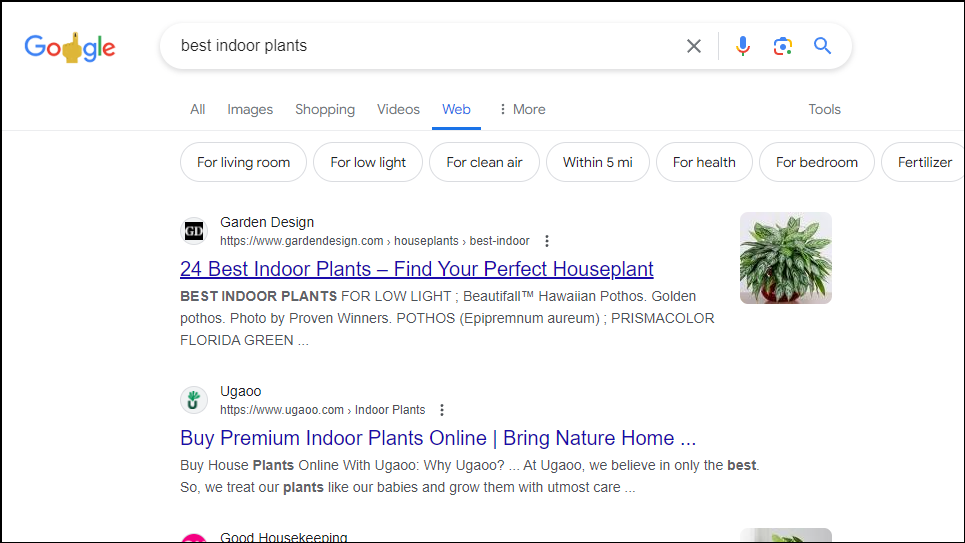
Task: Click the Google logo
Action: [x=70, y=47]
